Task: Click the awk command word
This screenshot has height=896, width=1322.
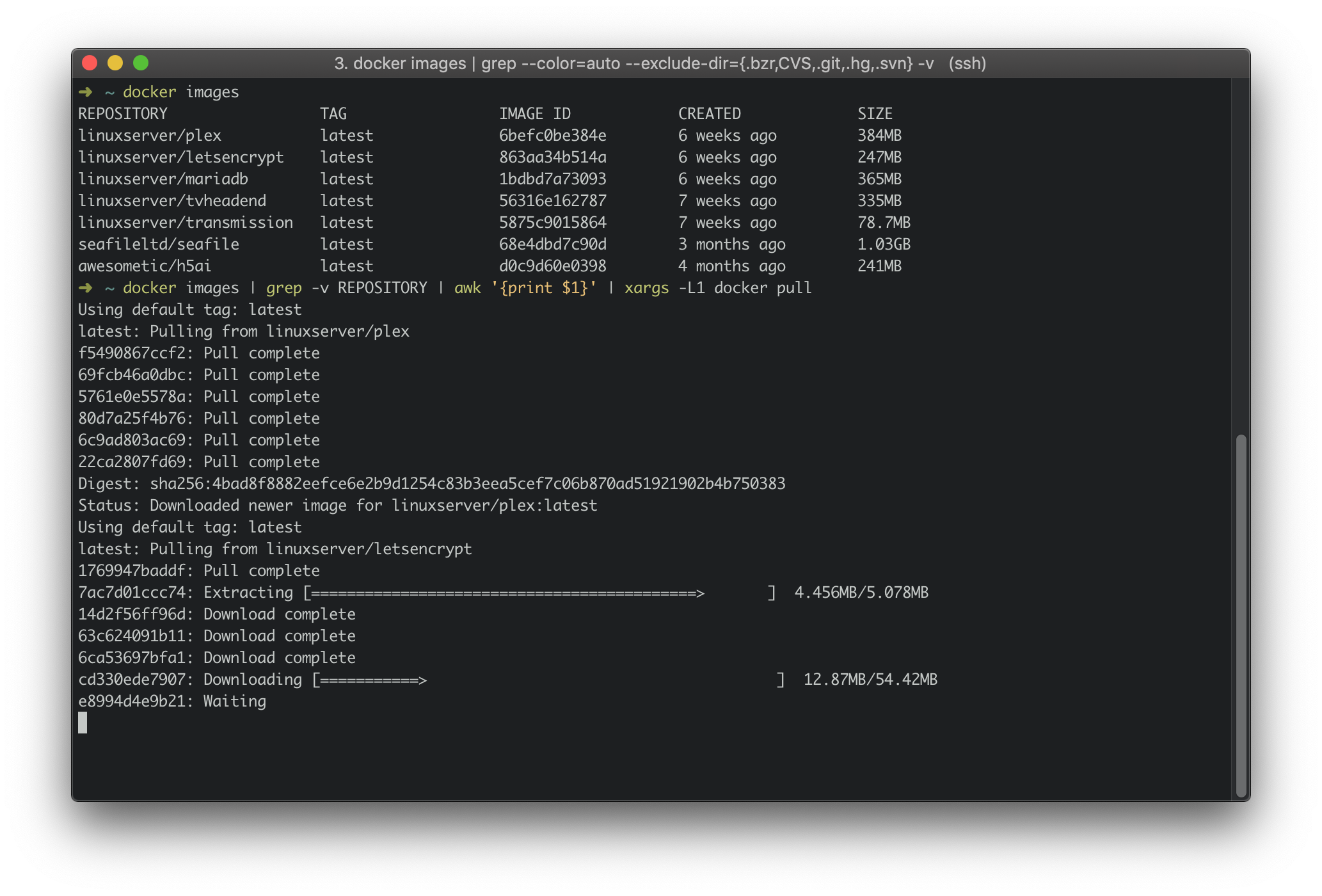Action: [x=467, y=288]
